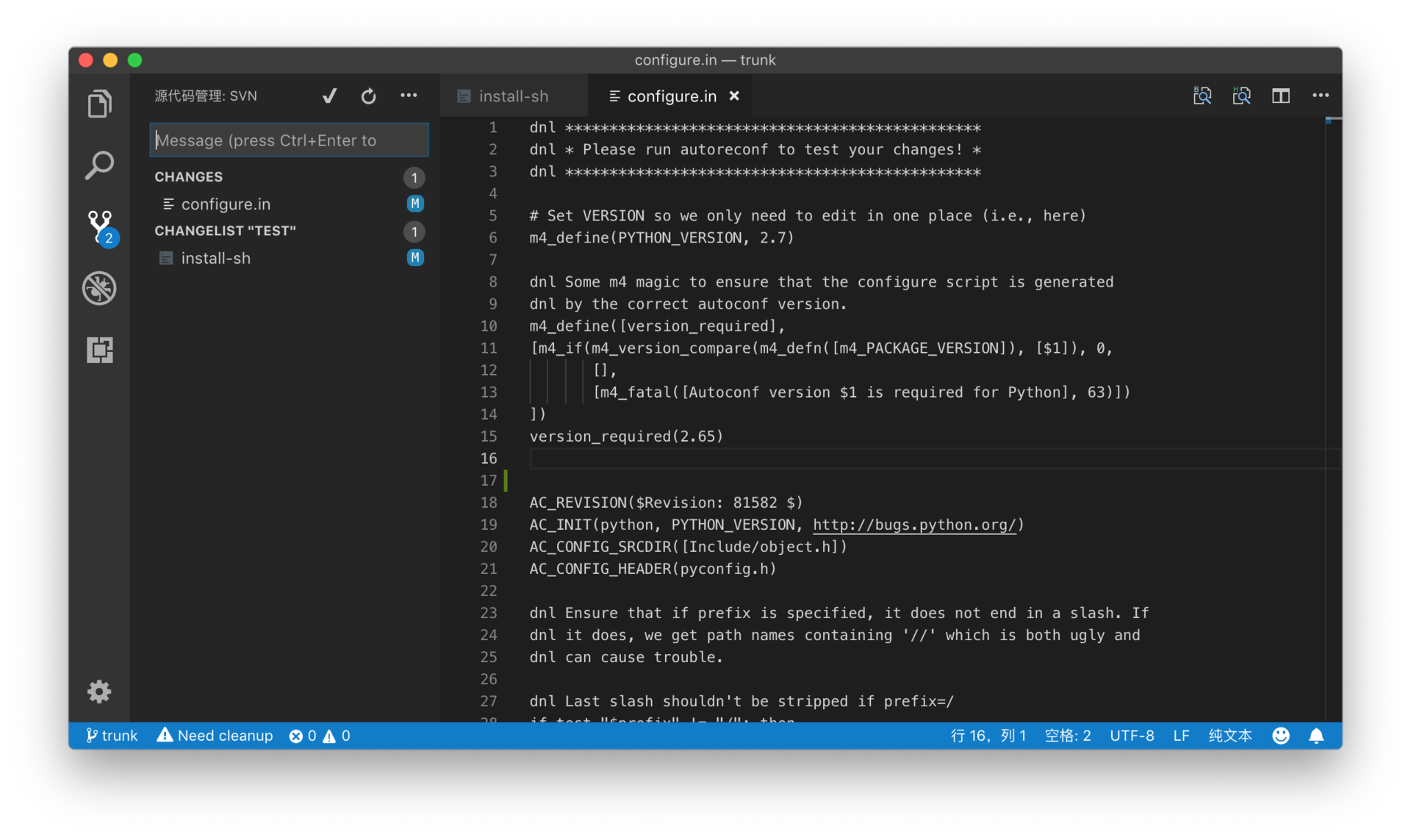Viewport: 1411px width, 840px height.
Task: Open the Manage gear icon
Action: point(100,692)
